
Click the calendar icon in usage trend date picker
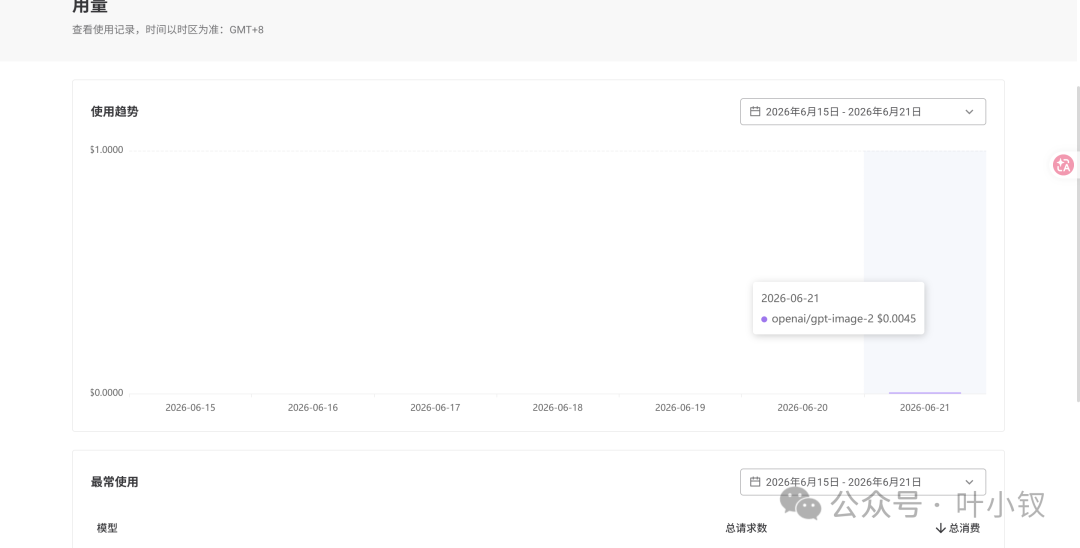755,112
